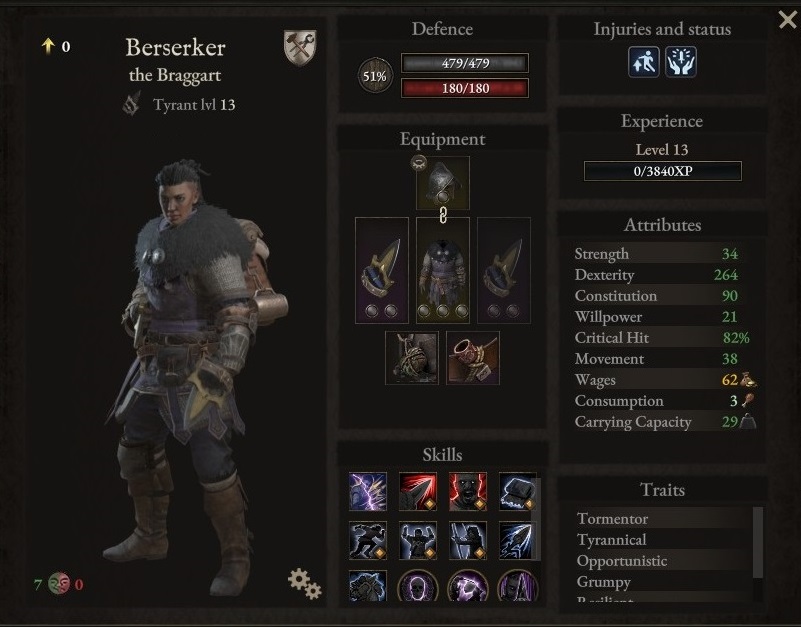Click the red blade strike skill icon
This screenshot has width=801, height=627.
tap(418, 492)
